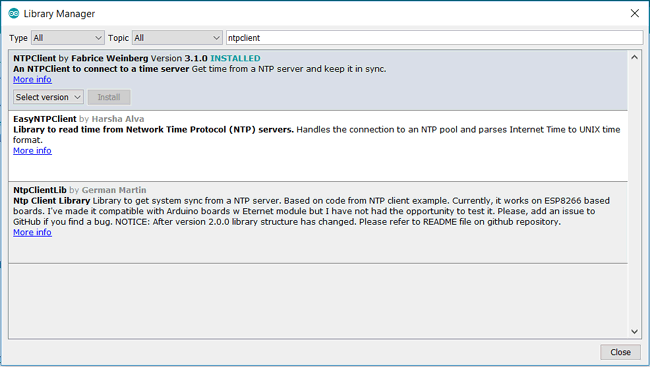Click 'An NTPClient to connect to a time server' text

(x=101, y=69)
